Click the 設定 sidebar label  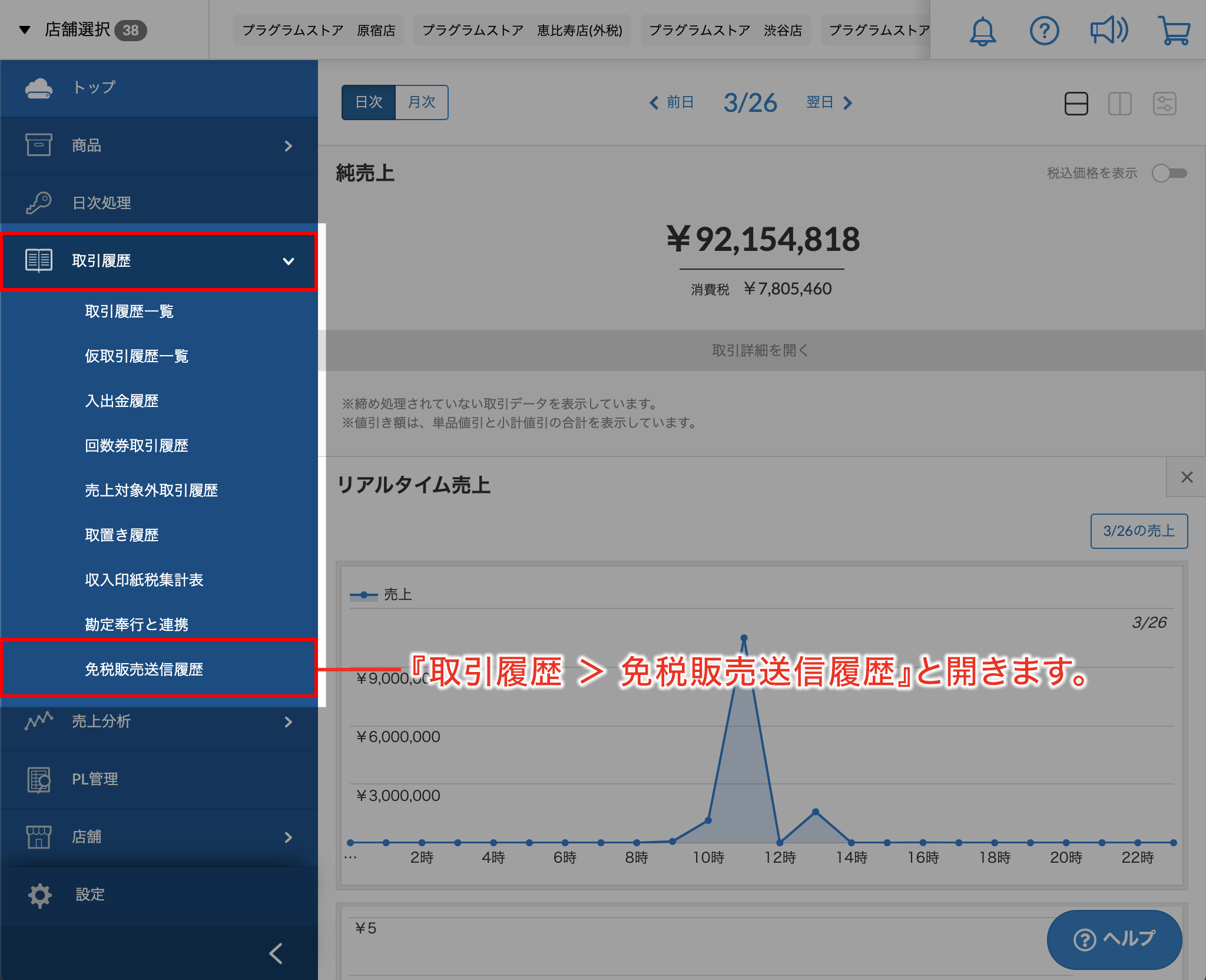pos(90,895)
